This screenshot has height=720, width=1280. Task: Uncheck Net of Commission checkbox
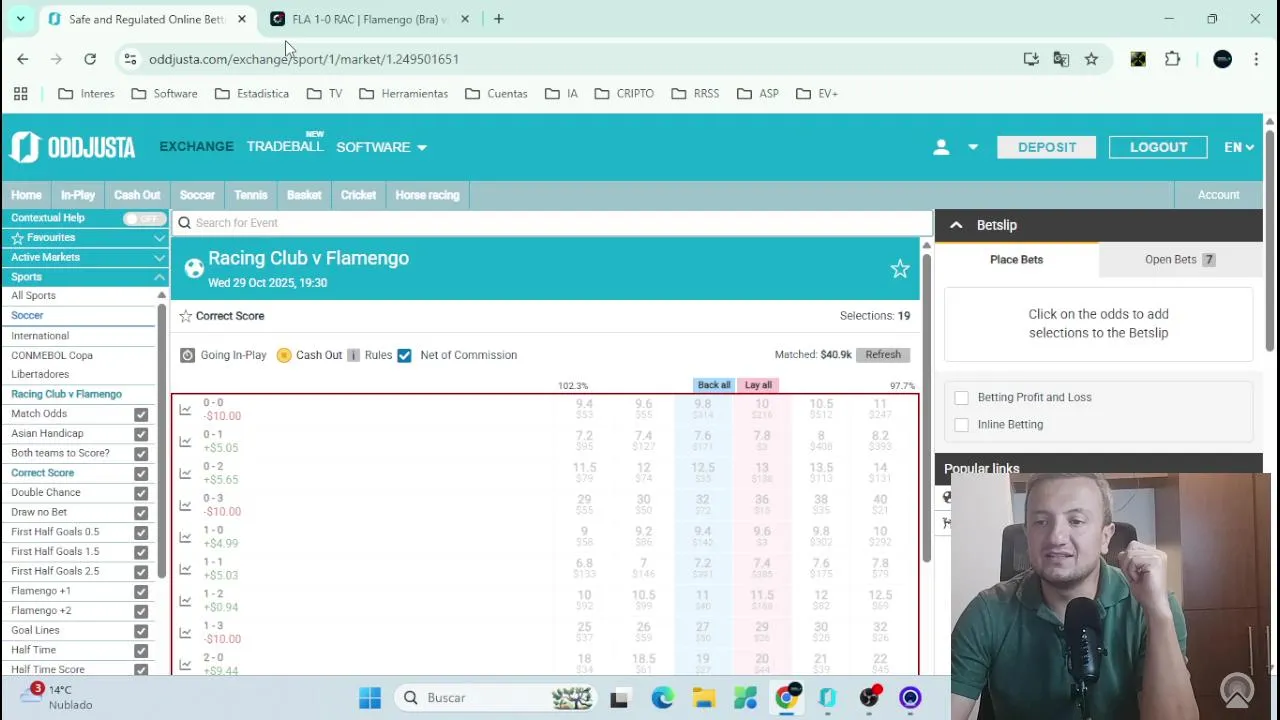click(404, 355)
